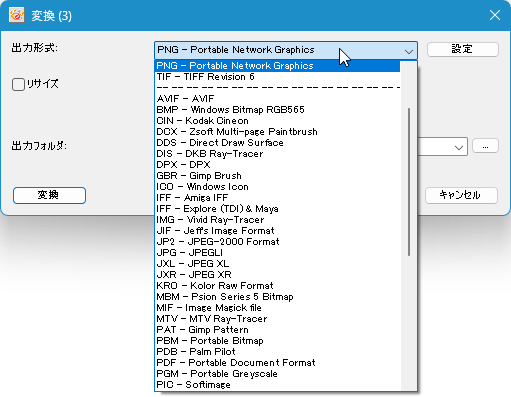
Task: Select JPG - JPEGLI
Action: [x=278, y=253]
